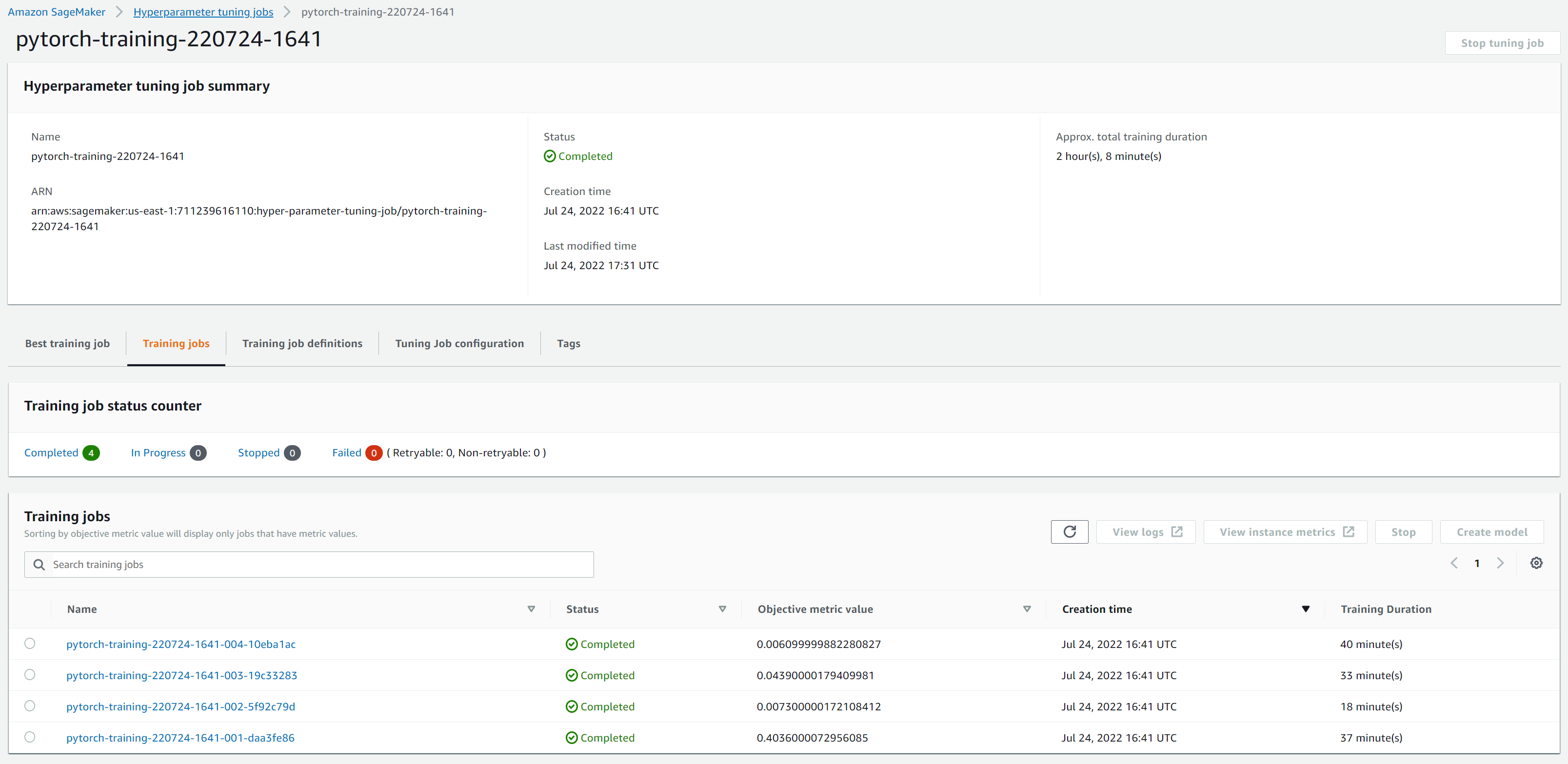Click the ARN value text
This screenshot has width=1568, height=764.
[x=258, y=218]
